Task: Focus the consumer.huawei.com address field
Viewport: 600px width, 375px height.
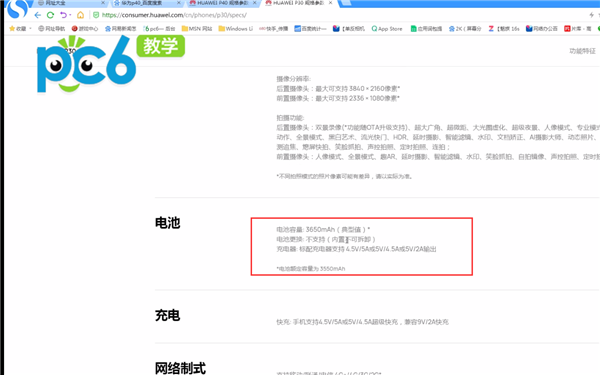Action: click(174, 15)
